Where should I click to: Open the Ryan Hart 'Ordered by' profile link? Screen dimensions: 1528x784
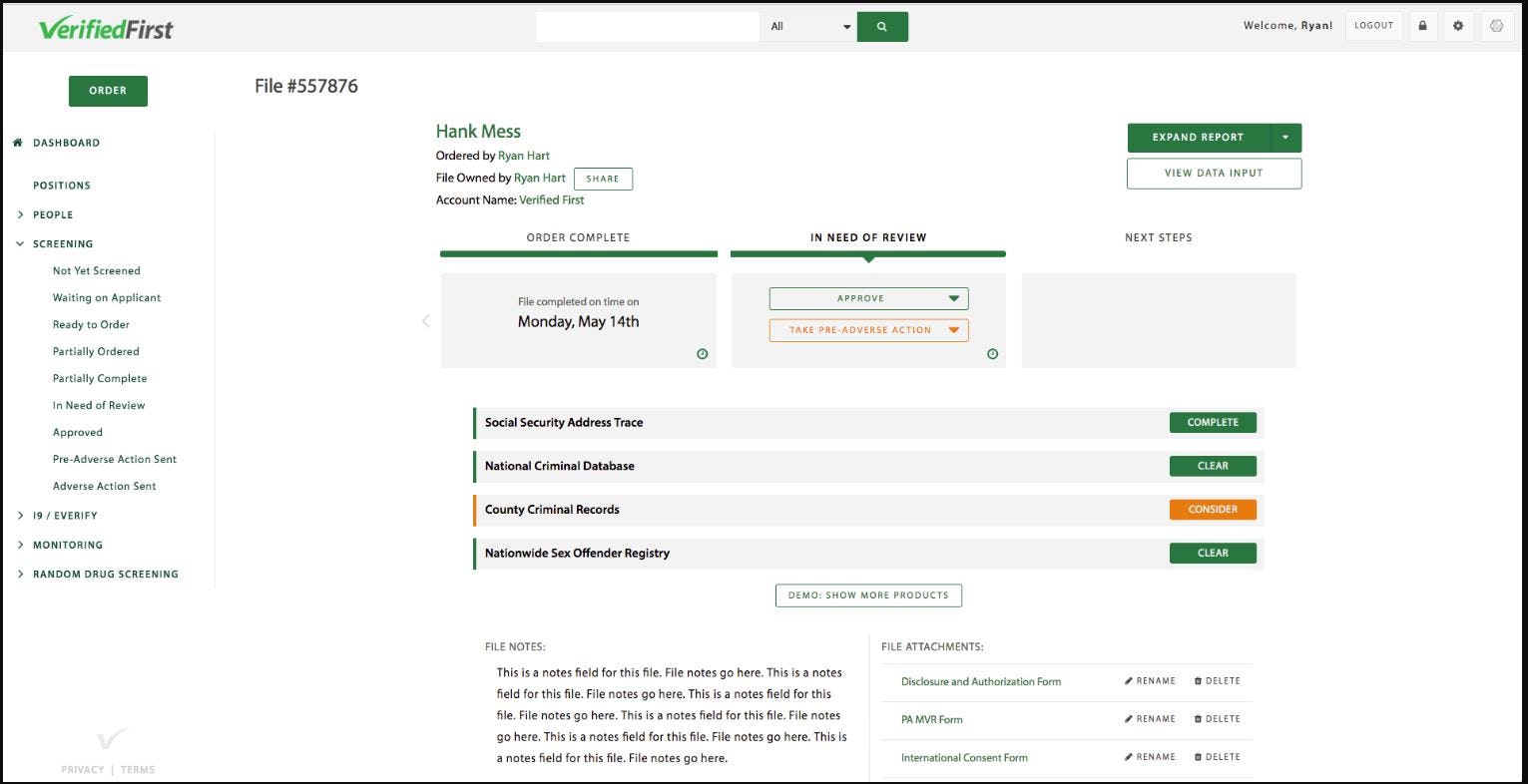[x=523, y=156]
